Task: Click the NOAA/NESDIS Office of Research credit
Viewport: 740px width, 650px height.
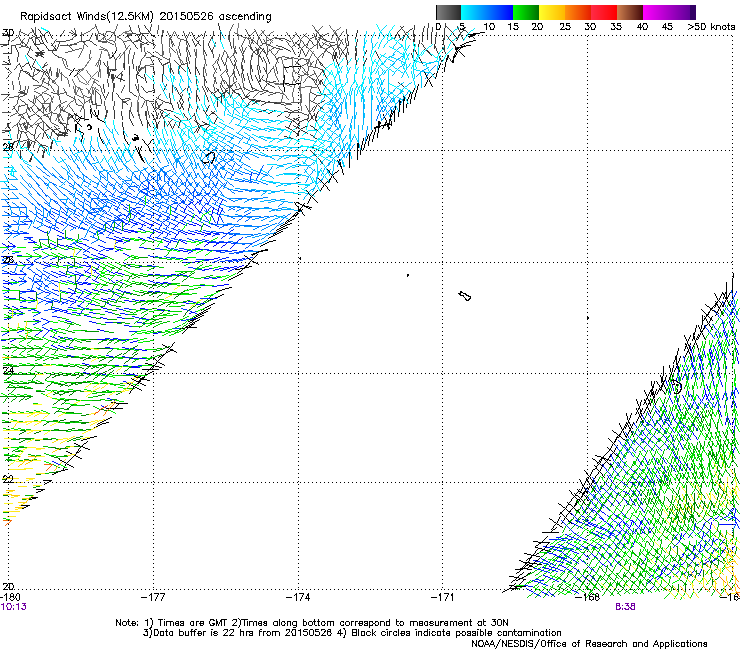Action: pyautogui.click(x=589, y=644)
